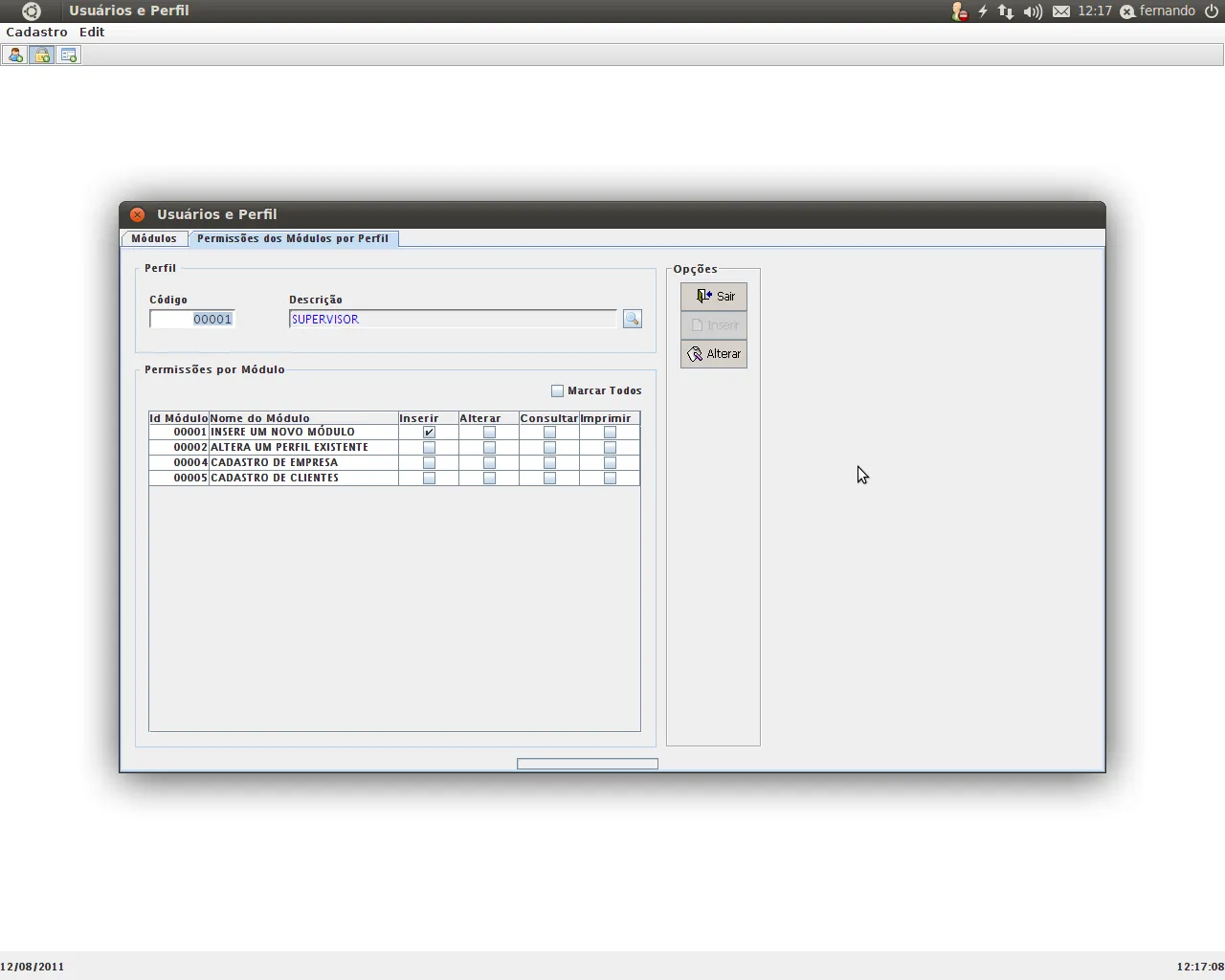
Task: Click the Alterar button in Opções
Action: point(714,354)
